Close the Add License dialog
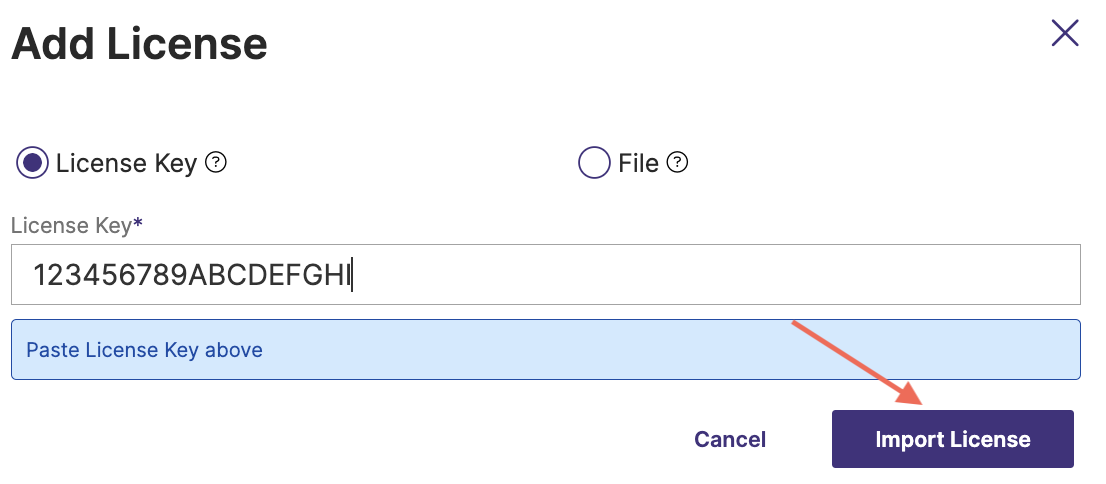1106x484 pixels. 1065,33
